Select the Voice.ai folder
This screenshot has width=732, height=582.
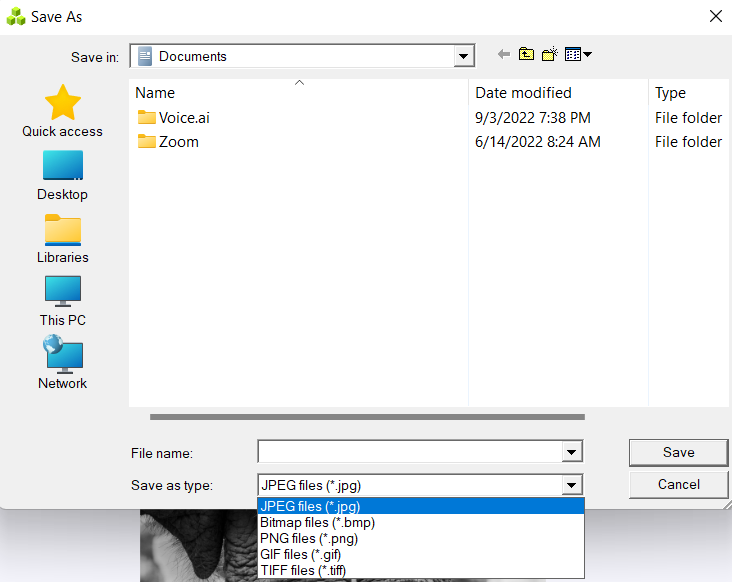(x=183, y=118)
